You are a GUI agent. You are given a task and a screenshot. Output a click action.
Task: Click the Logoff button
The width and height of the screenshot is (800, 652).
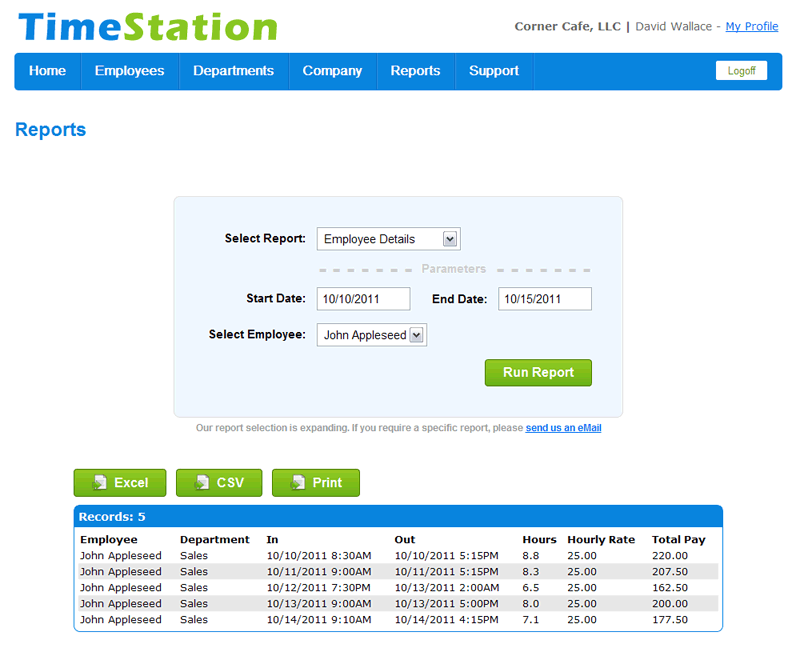[741, 71]
